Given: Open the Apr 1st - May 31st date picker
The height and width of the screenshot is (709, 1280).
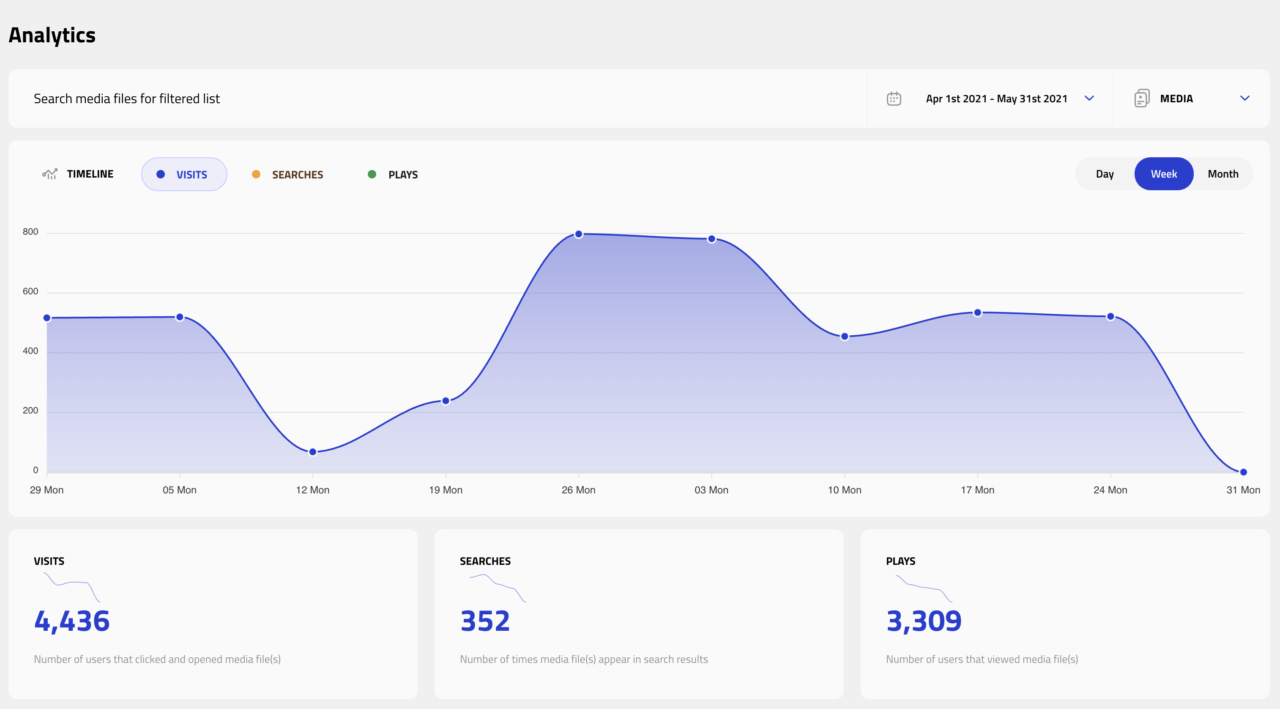Looking at the screenshot, I should 996,99.
